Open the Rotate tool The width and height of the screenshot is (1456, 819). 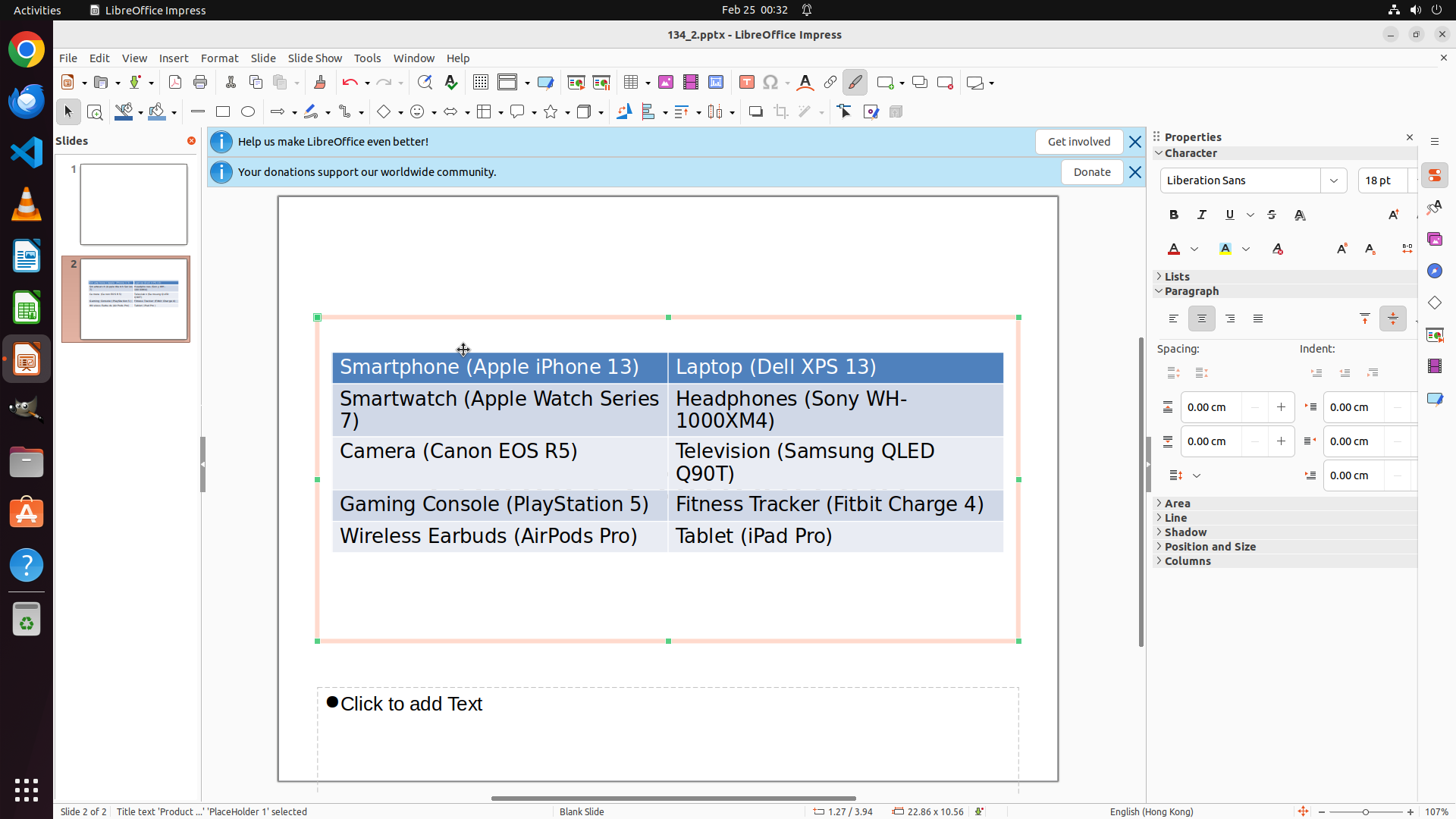(x=624, y=112)
